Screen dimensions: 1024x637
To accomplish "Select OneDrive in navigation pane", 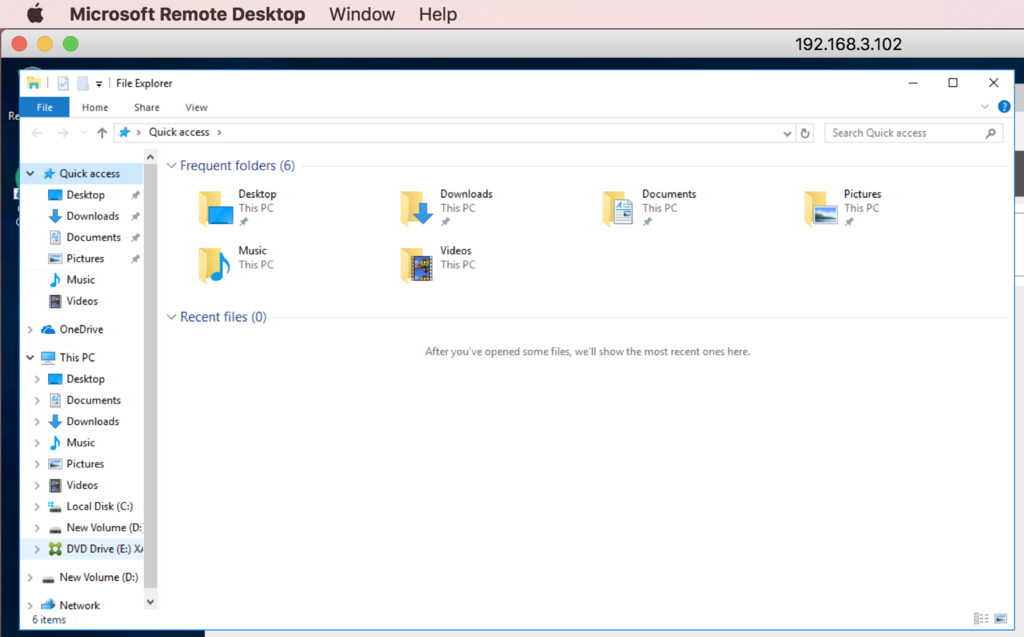I will pos(81,329).
